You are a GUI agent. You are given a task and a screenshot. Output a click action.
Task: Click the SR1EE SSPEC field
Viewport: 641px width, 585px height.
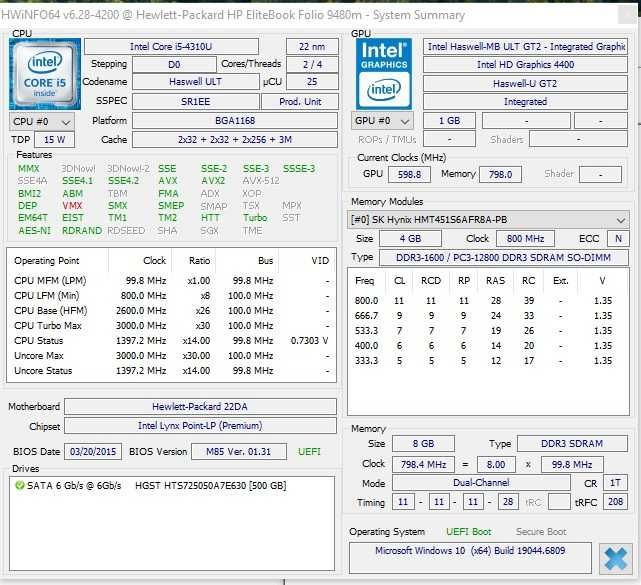(x=195, y=101)
